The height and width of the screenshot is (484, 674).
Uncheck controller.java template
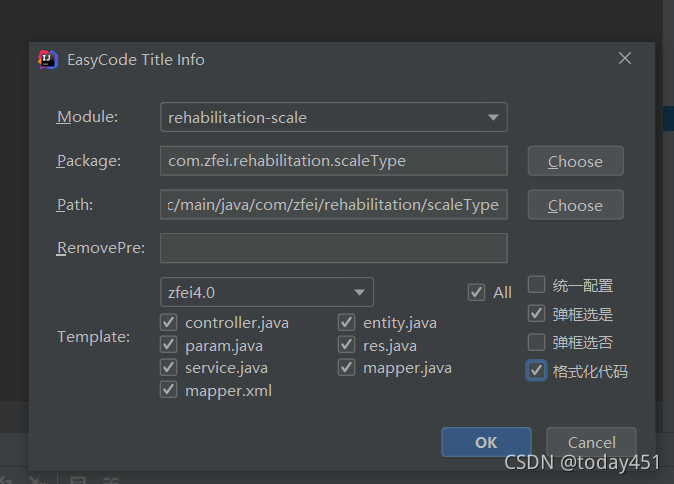click(168, 322)
